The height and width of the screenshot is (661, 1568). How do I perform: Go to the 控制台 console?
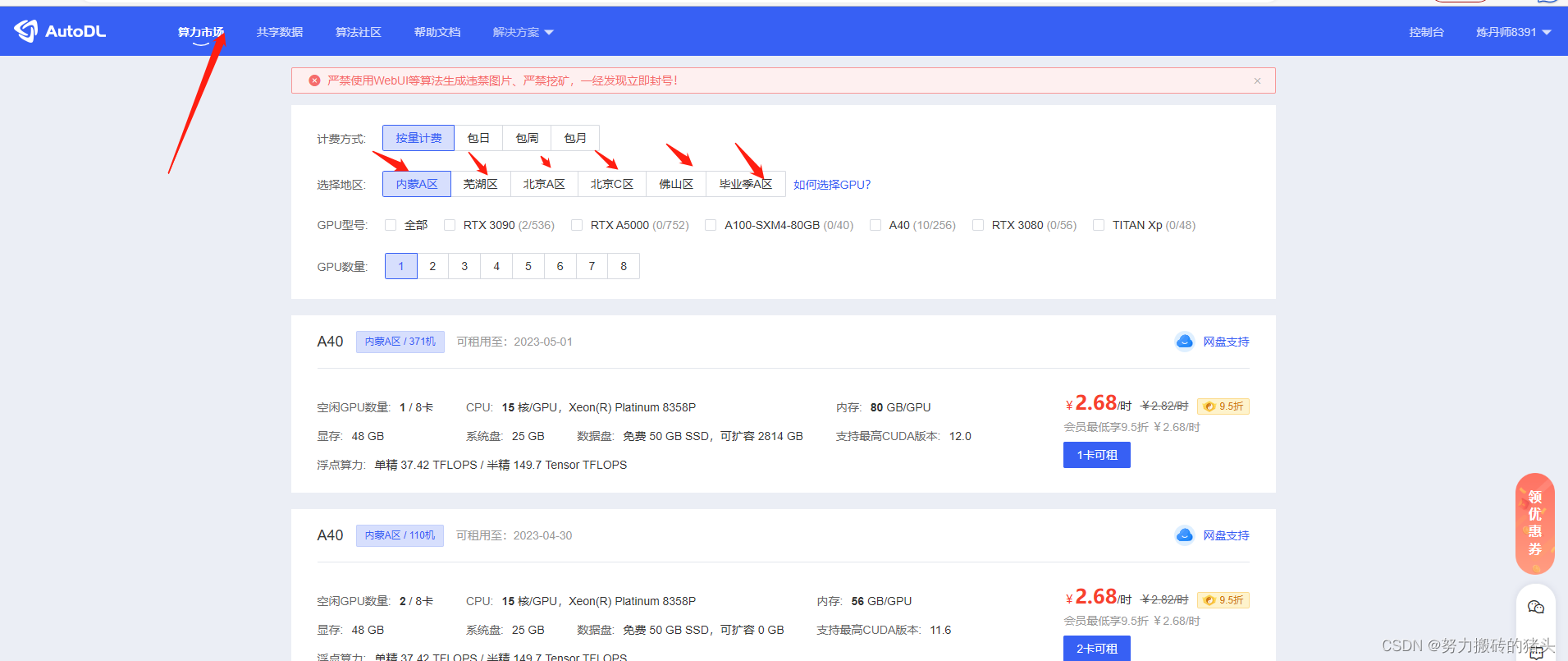(x=1427, y=32)
